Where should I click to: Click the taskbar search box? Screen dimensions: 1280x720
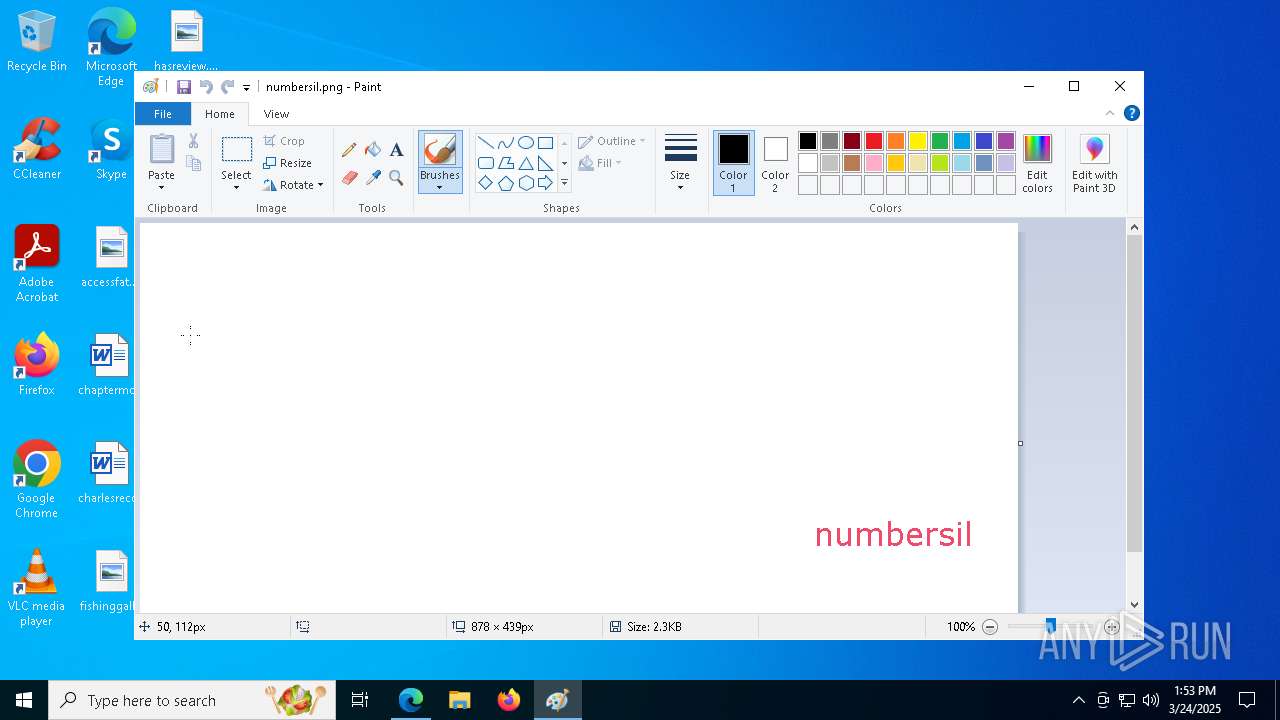point(192,700)
